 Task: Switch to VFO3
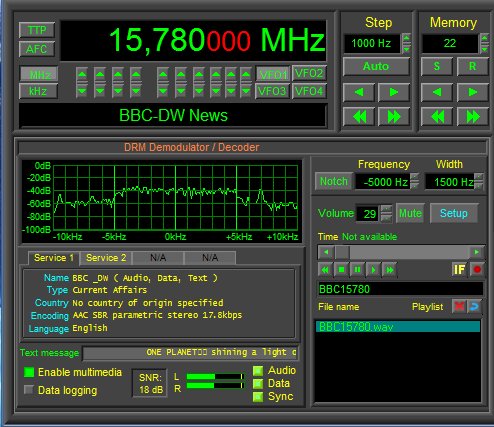272,91
